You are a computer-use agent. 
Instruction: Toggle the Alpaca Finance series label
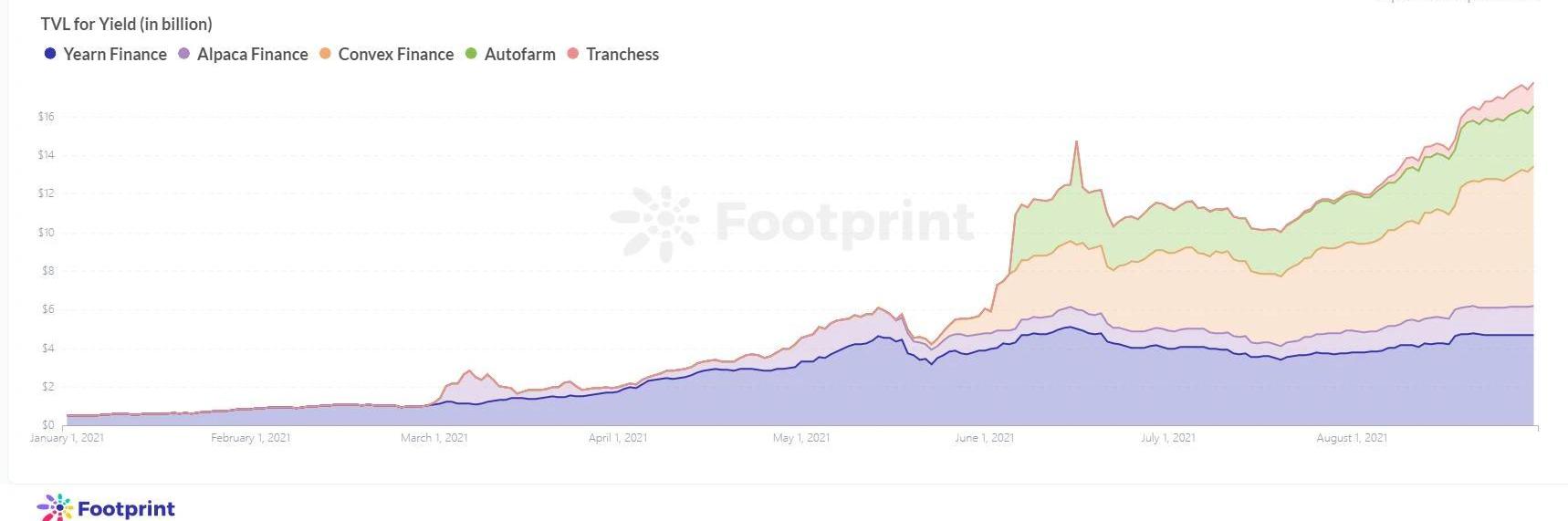(x=253, y=55)
